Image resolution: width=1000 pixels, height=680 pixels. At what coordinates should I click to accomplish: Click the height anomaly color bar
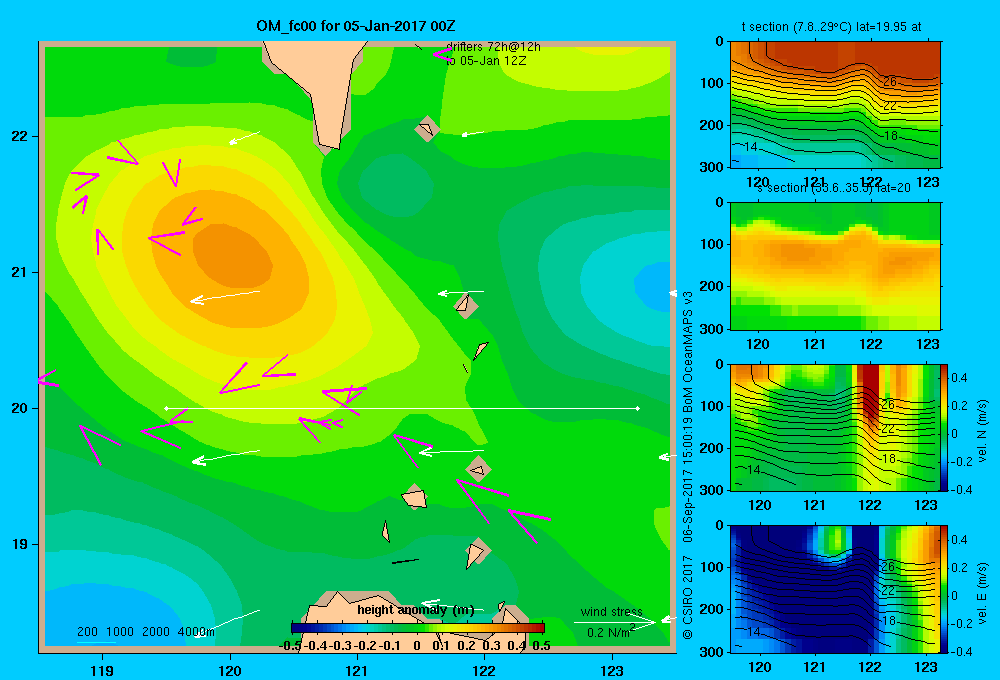pos(418,628)
